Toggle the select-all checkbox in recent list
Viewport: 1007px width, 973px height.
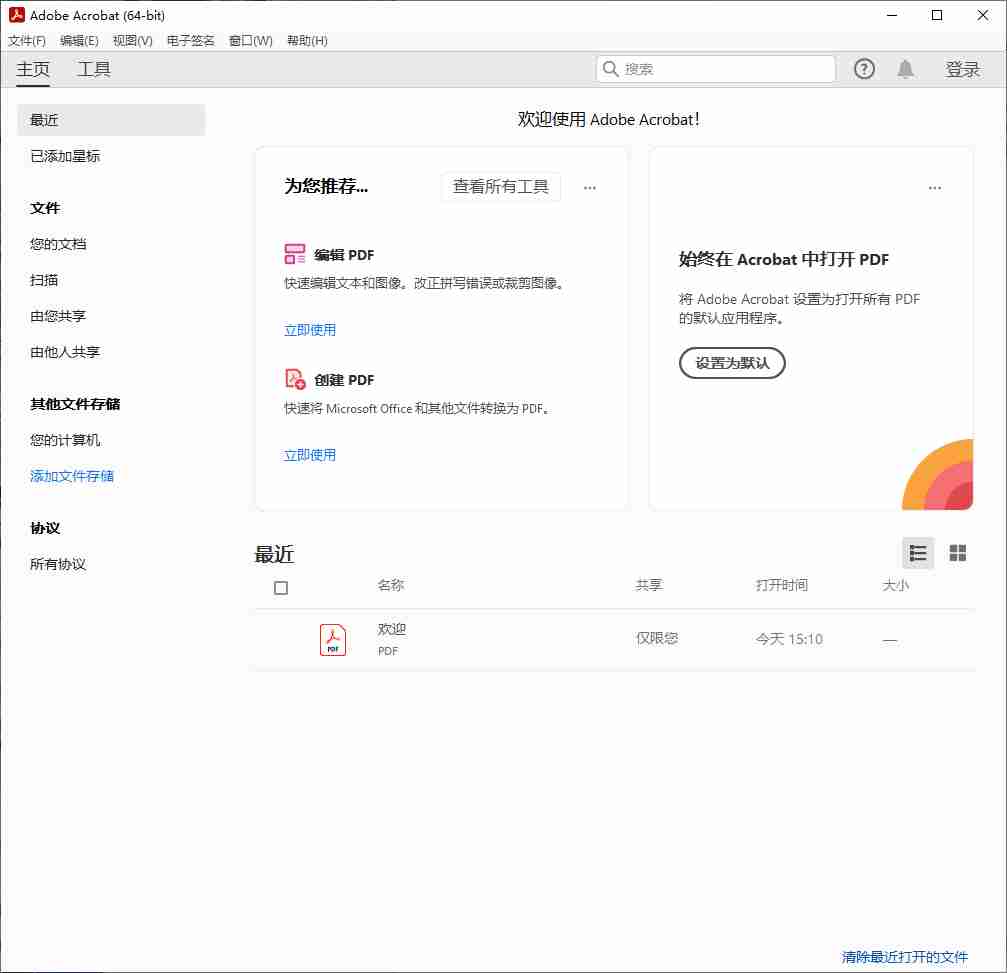tap(281, 588)
